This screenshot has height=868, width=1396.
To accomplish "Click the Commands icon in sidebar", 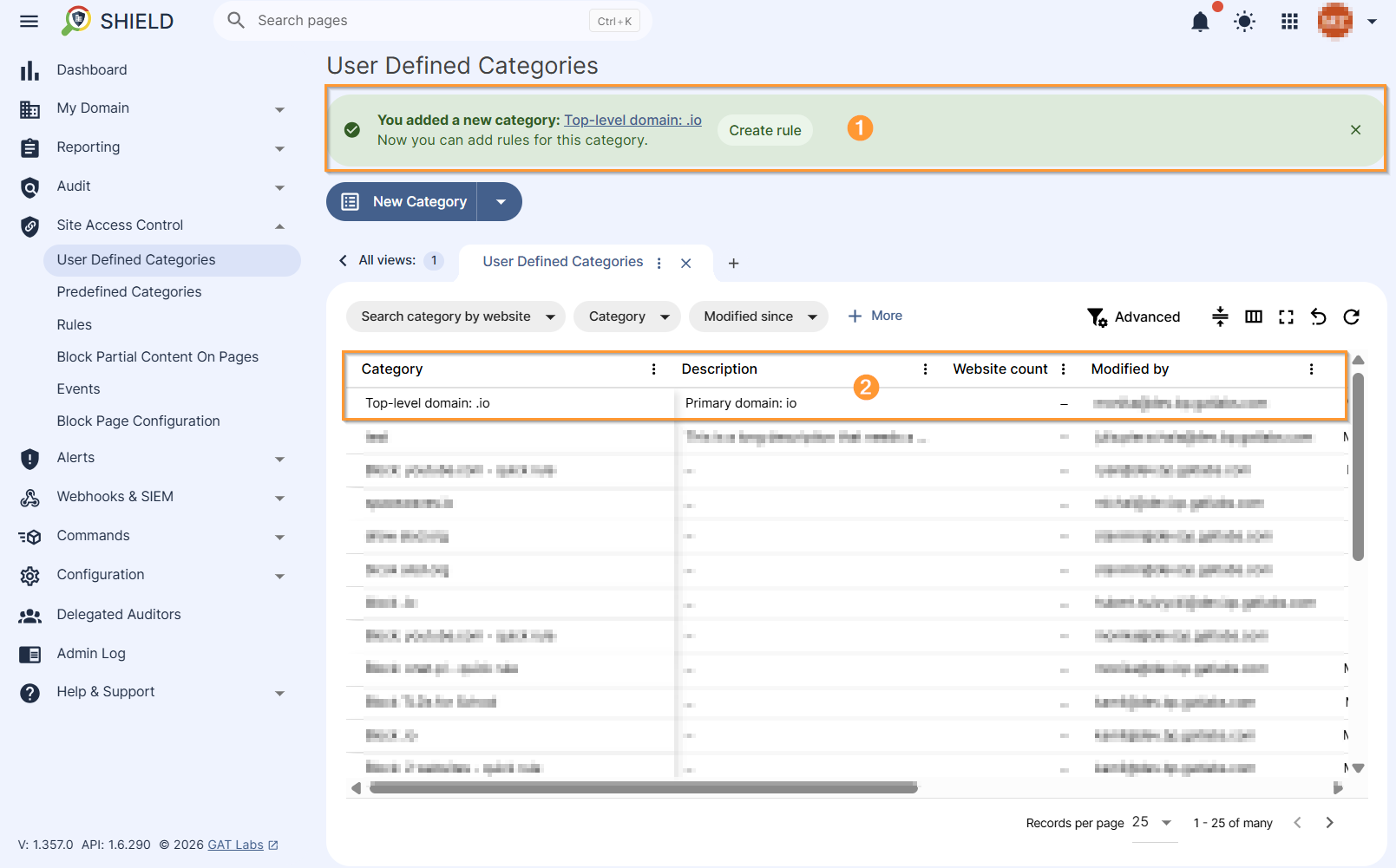I will tap(30, 537).
